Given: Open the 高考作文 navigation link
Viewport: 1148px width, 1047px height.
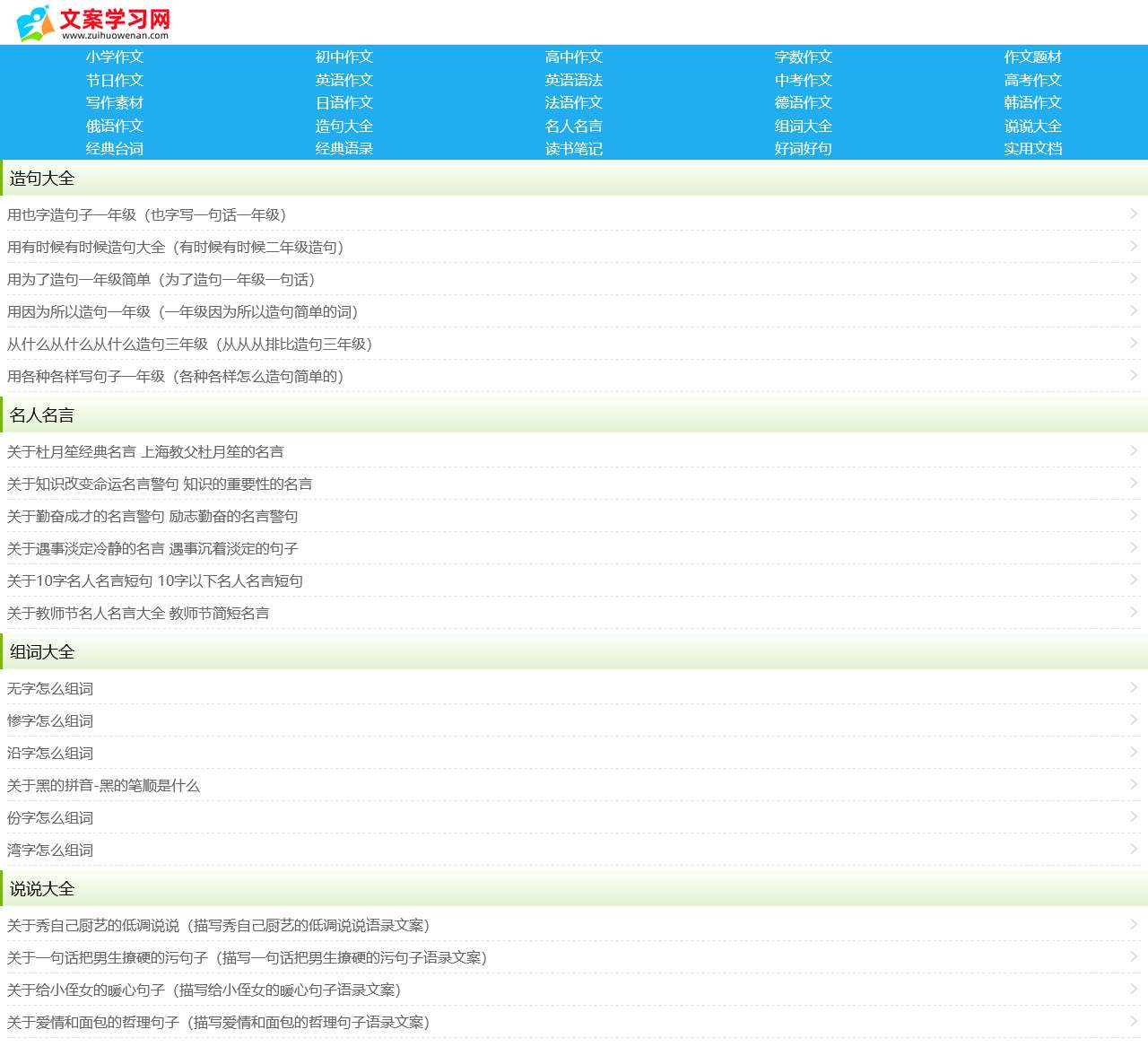Looking at the screenshot, I should coord(1033,80).
